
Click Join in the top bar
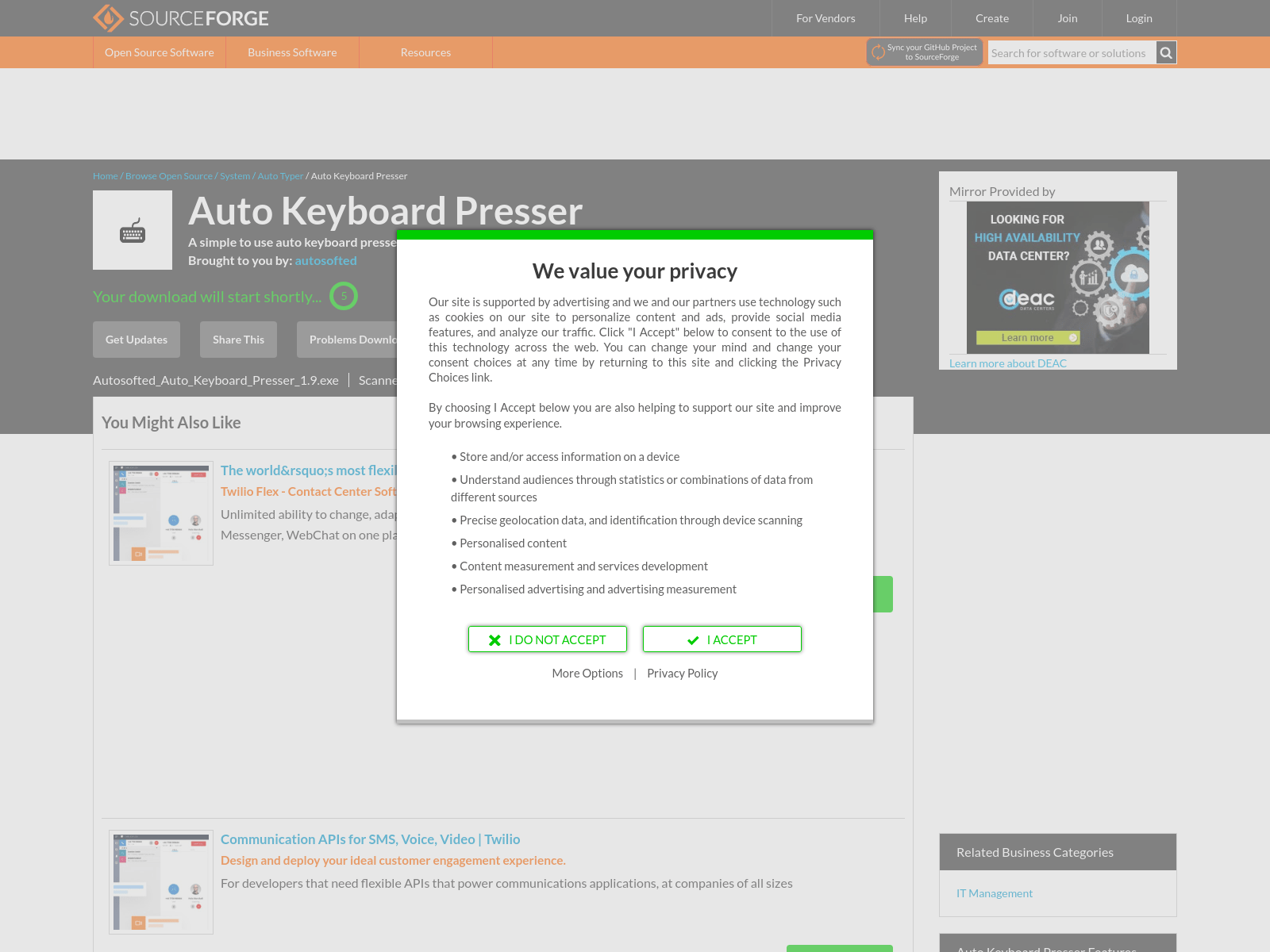coord(1068,18)
